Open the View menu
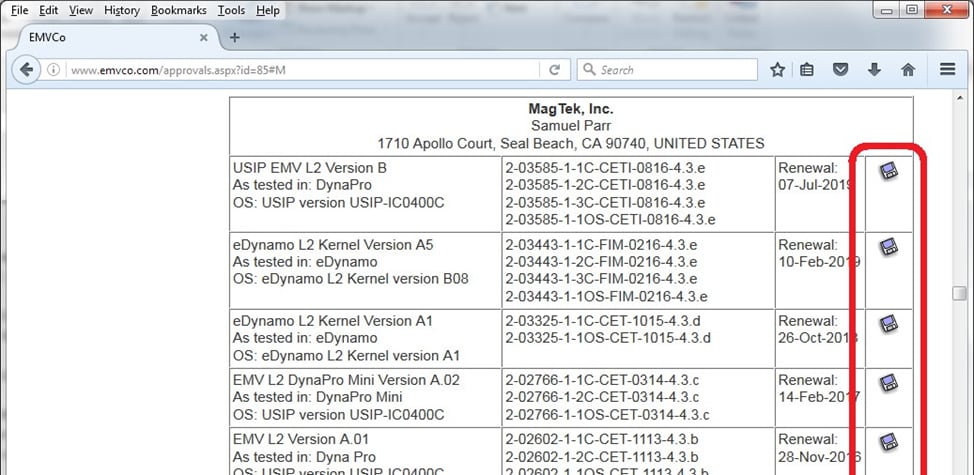 tap(81, 11)
